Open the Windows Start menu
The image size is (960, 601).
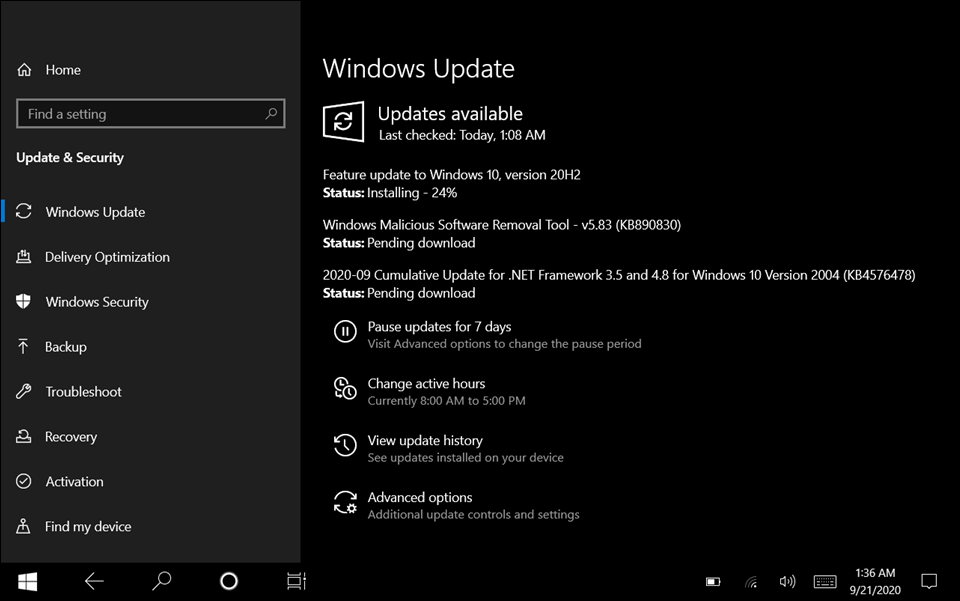pos(27,581)
